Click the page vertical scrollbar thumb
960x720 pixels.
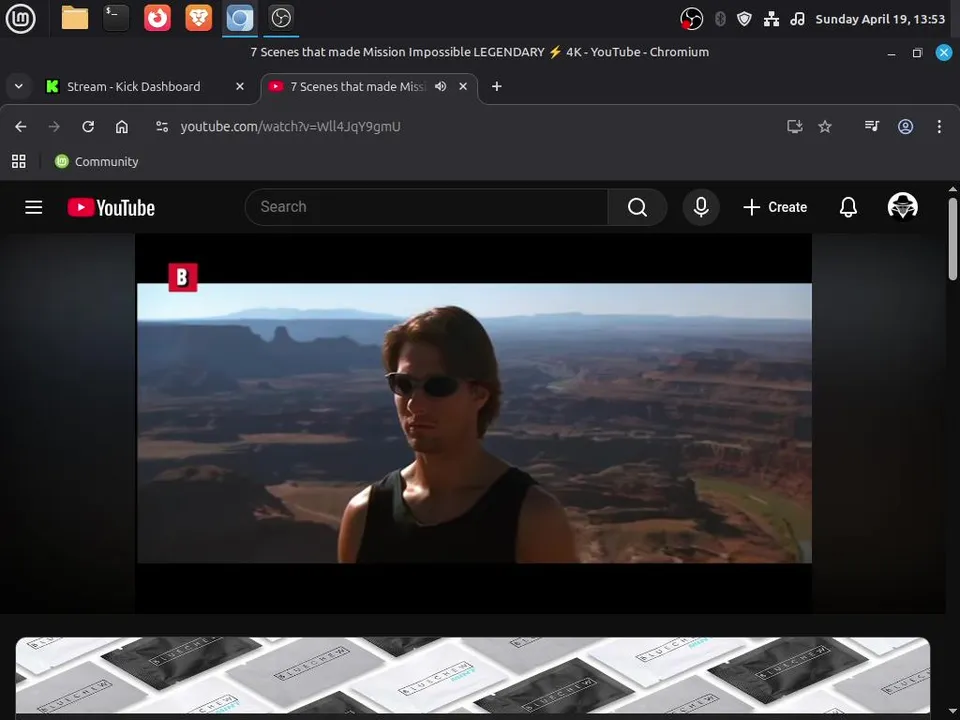point(953,239)
